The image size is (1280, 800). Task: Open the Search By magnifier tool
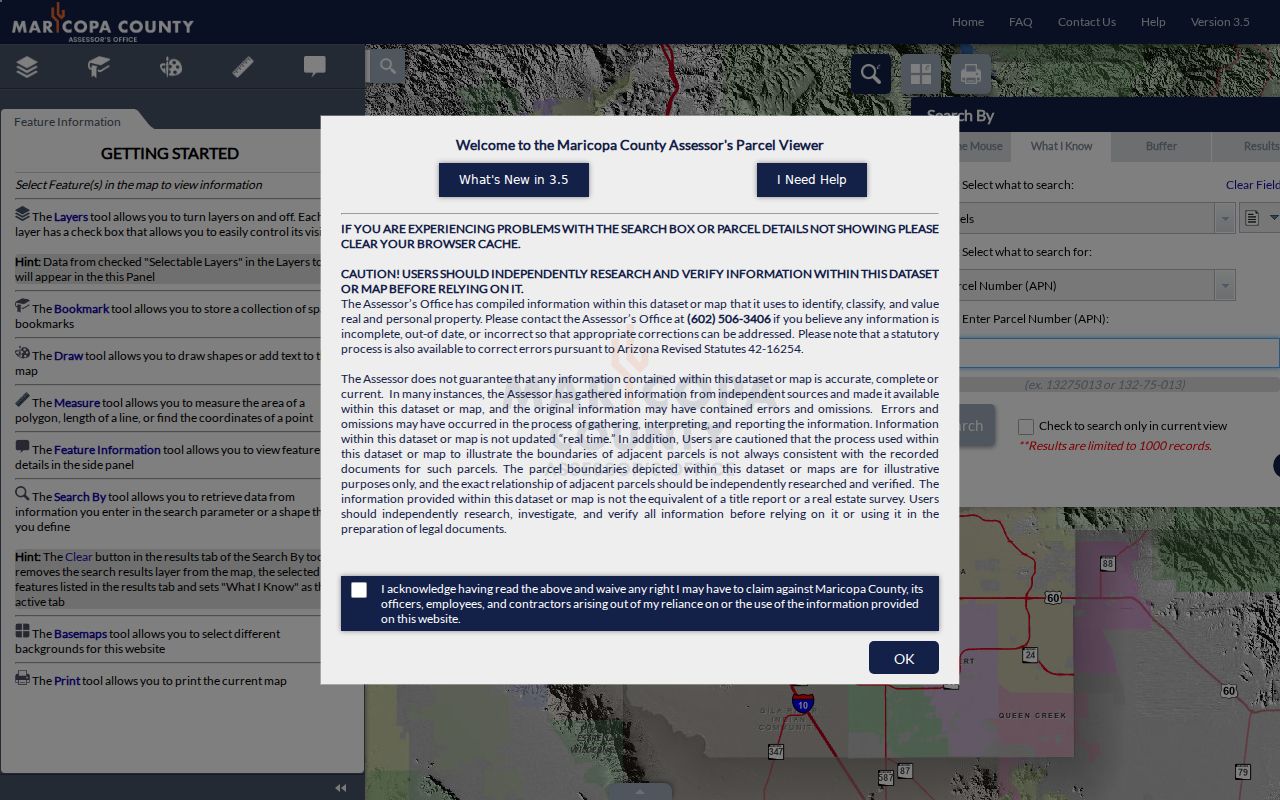tap(871, 74)
